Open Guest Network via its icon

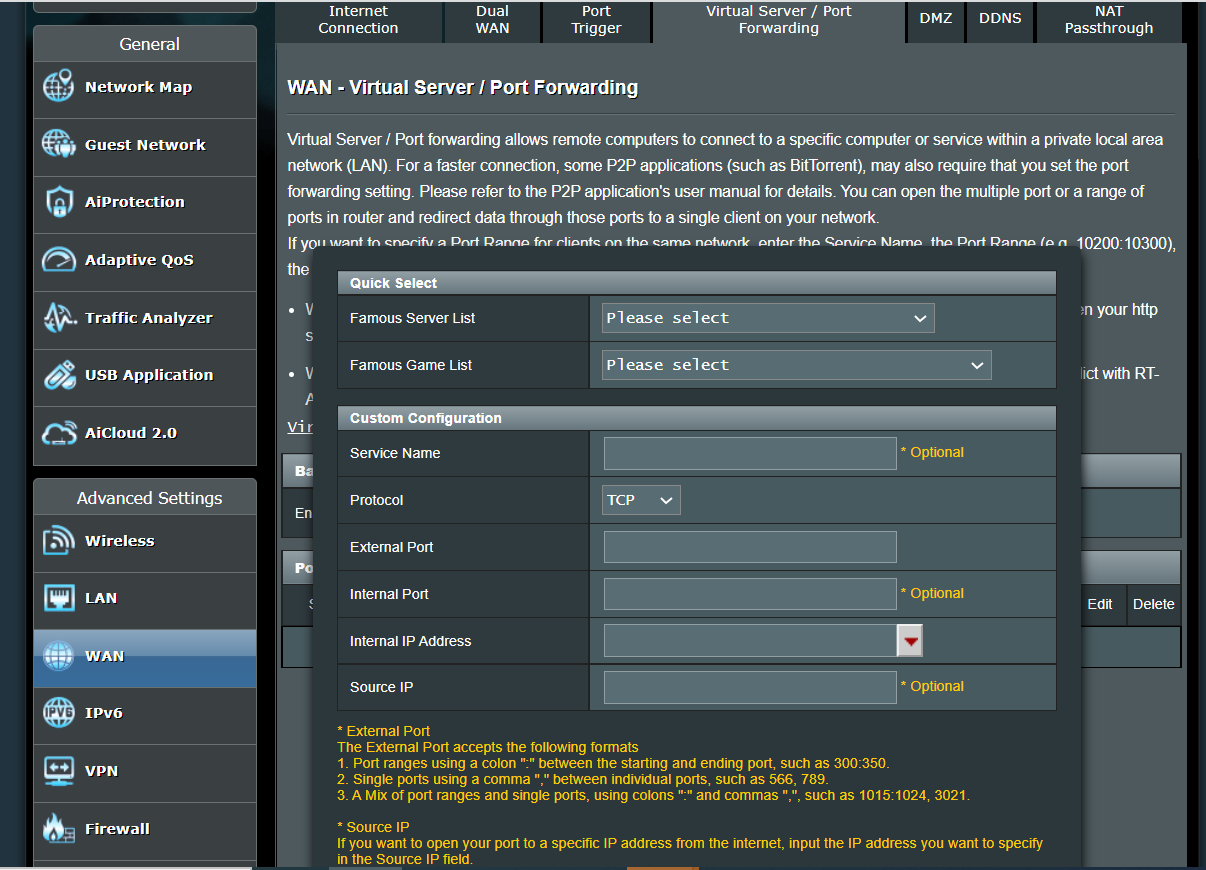(59, 145)
